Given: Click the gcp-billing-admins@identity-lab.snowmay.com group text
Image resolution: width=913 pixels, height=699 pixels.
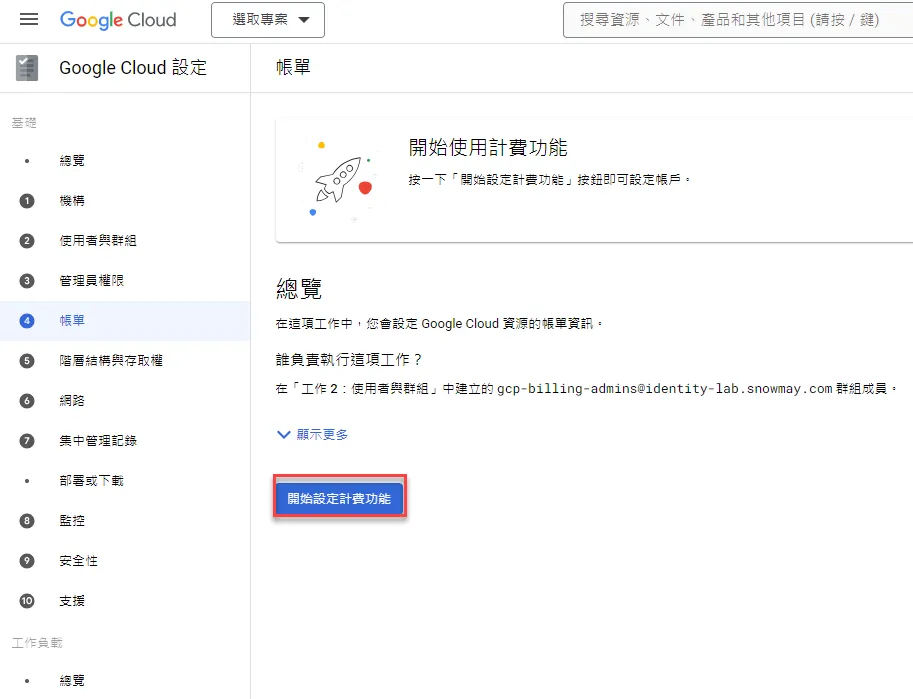Looking at the screenshot, I should click(664, 389).
